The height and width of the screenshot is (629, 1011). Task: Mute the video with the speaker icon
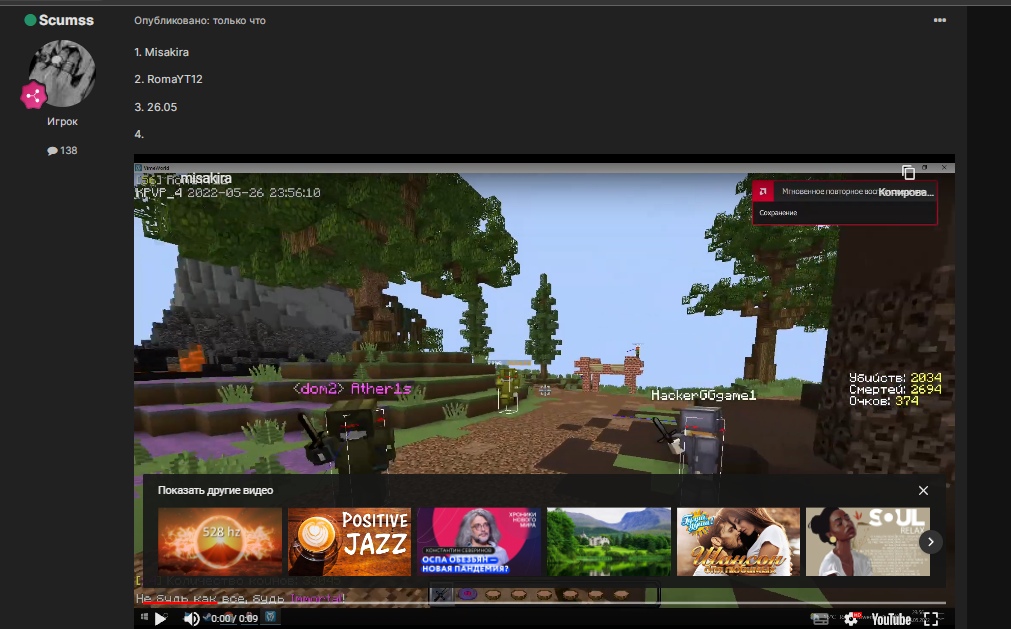pos(190,619)
